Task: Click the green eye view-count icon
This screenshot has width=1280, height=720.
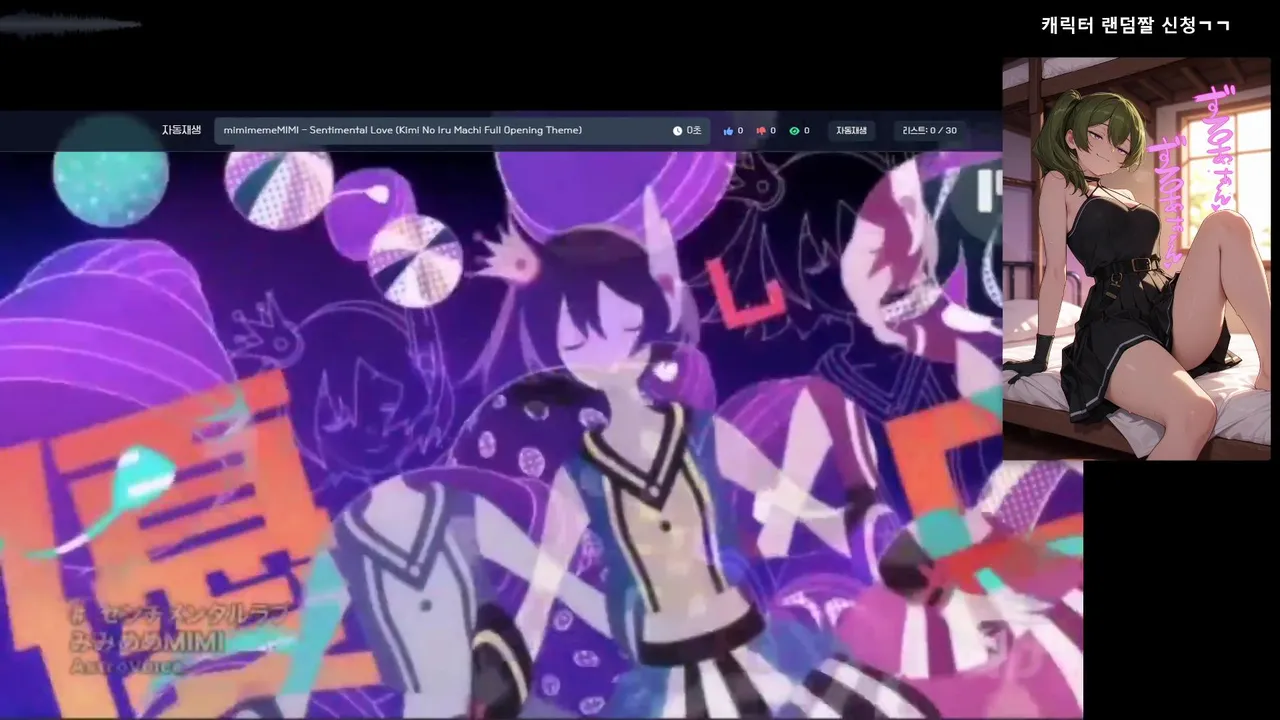Action: (x=794, y=131)
